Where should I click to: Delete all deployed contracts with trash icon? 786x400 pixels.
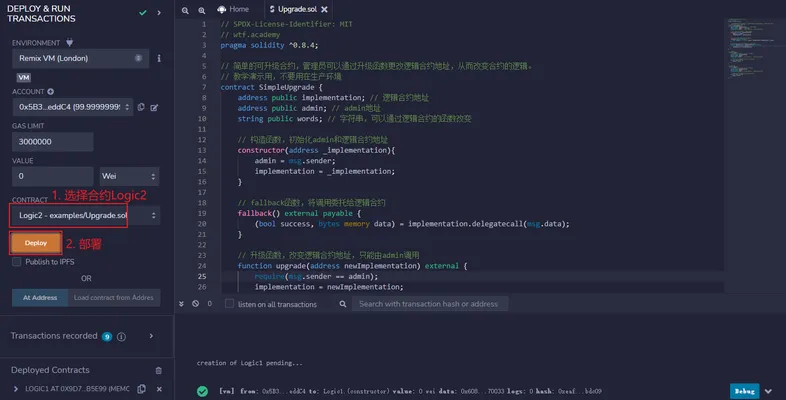click(x=158, y=370)
